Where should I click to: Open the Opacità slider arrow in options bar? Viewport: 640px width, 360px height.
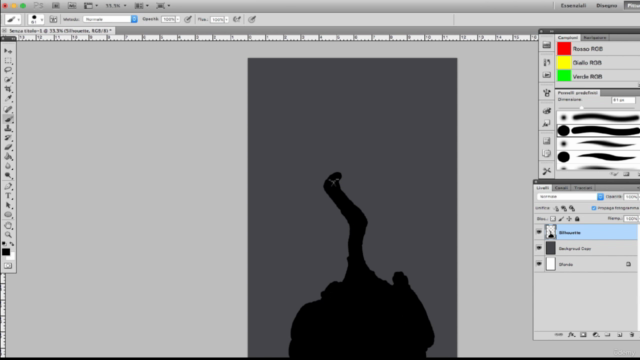pyautogui.click(x=178, y=19)
